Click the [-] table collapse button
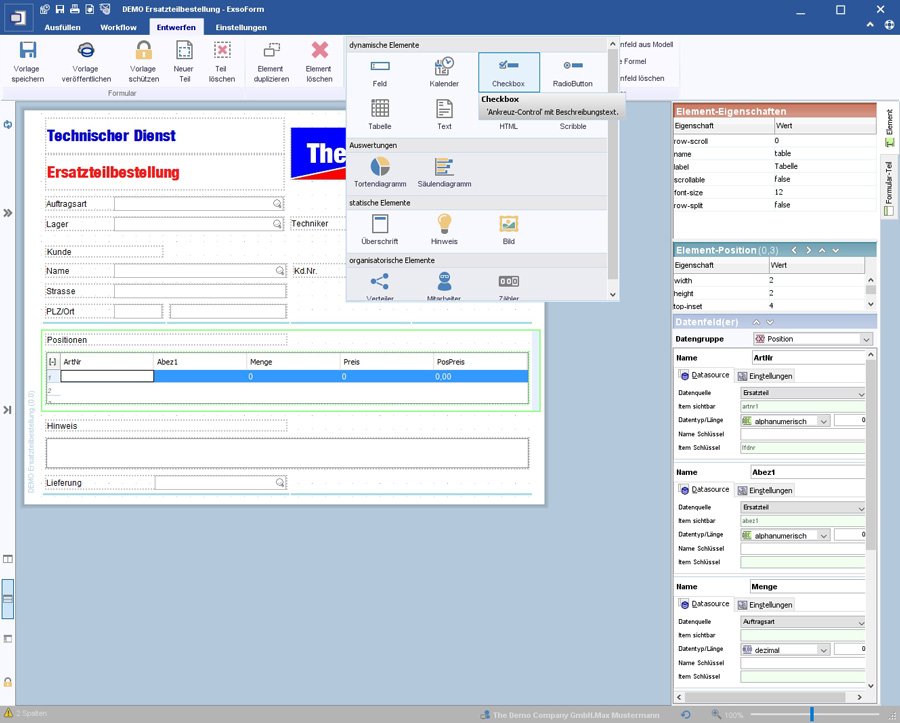This screenshot has width=900, height=723. click(53, 362)
